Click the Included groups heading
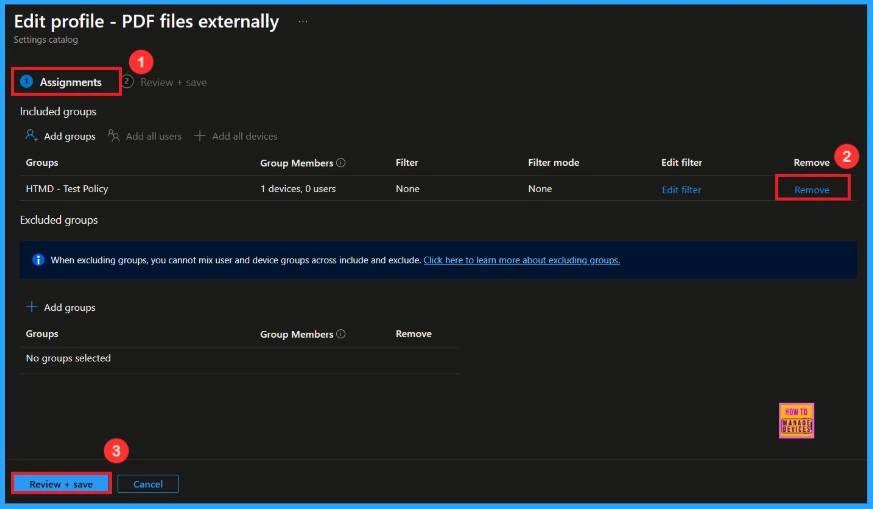This screenshot has height=509, width=873. click(x=58, y=111)
